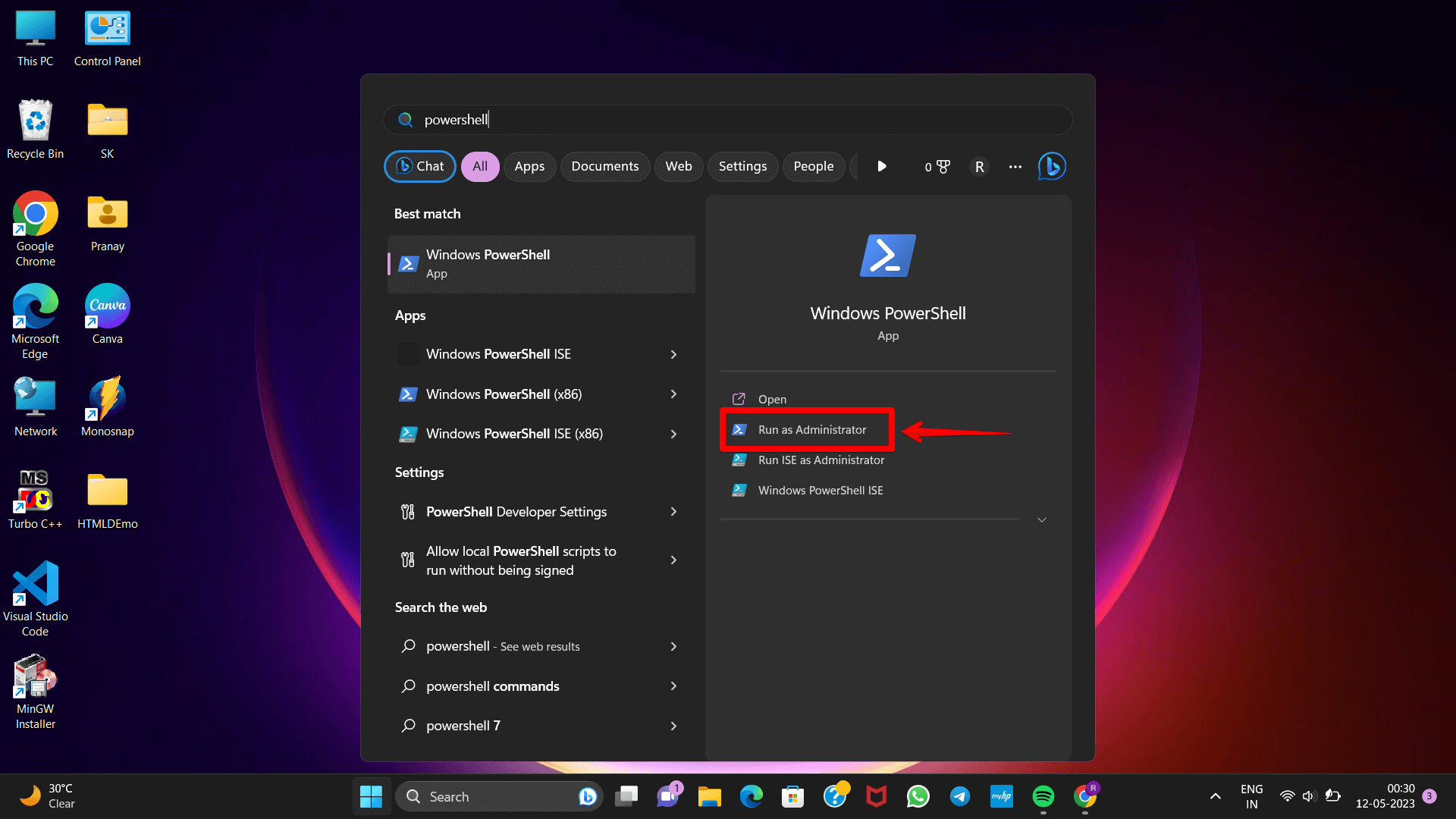Viewport: 1456px width, 819px height.
Task: Open Telegram from the taskbar
Action: [x=960, y=796]
